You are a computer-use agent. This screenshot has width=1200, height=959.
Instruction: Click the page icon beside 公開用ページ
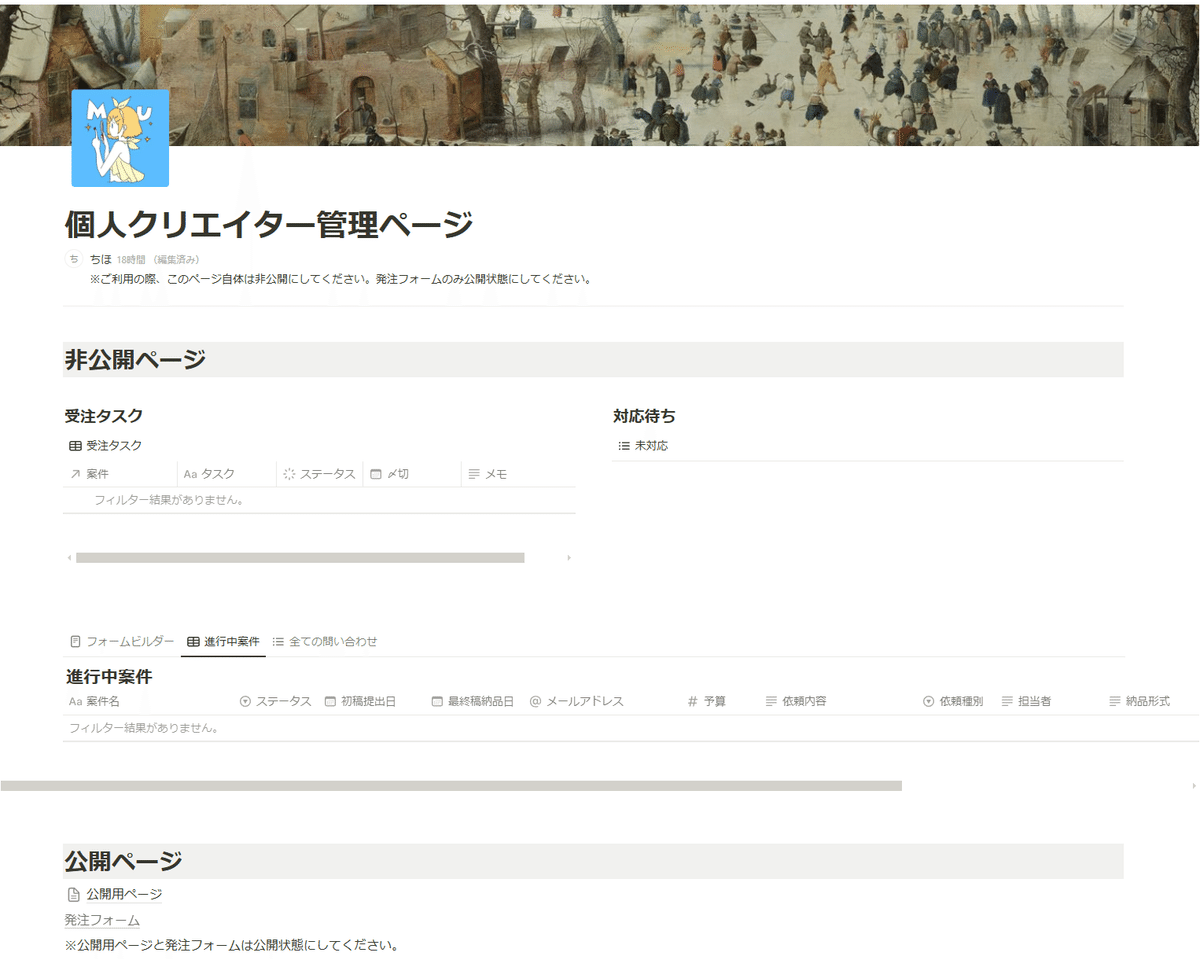(72, 894)
